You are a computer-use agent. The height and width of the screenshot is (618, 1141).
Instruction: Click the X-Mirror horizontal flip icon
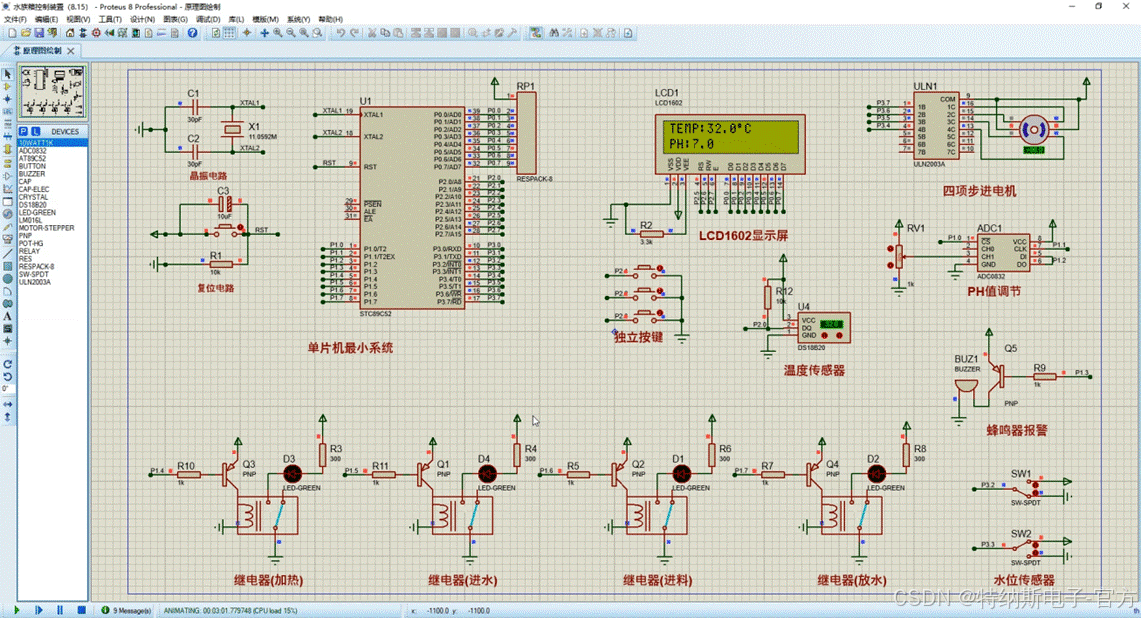click(x=7, y=404)
